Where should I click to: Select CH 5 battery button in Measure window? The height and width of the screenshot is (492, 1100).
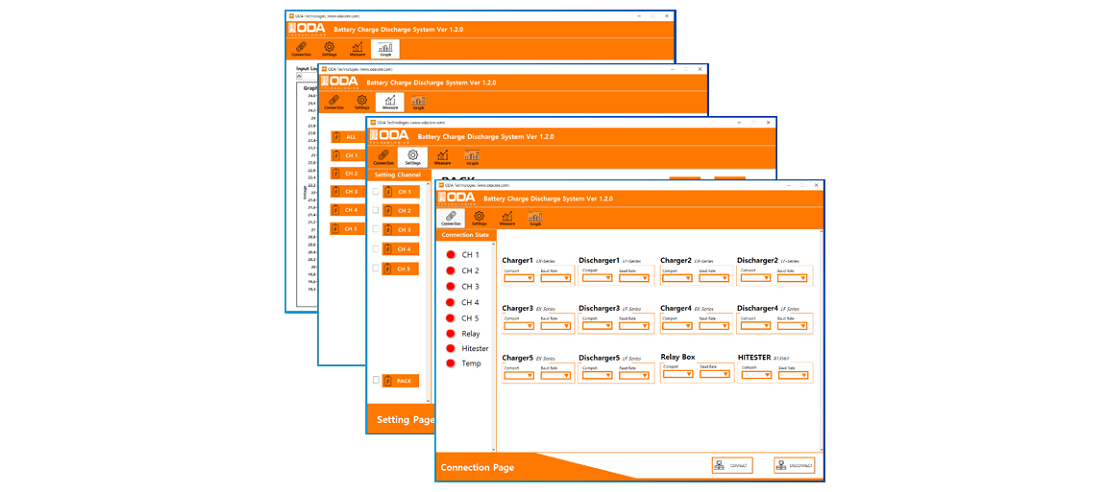coord(347,228)
